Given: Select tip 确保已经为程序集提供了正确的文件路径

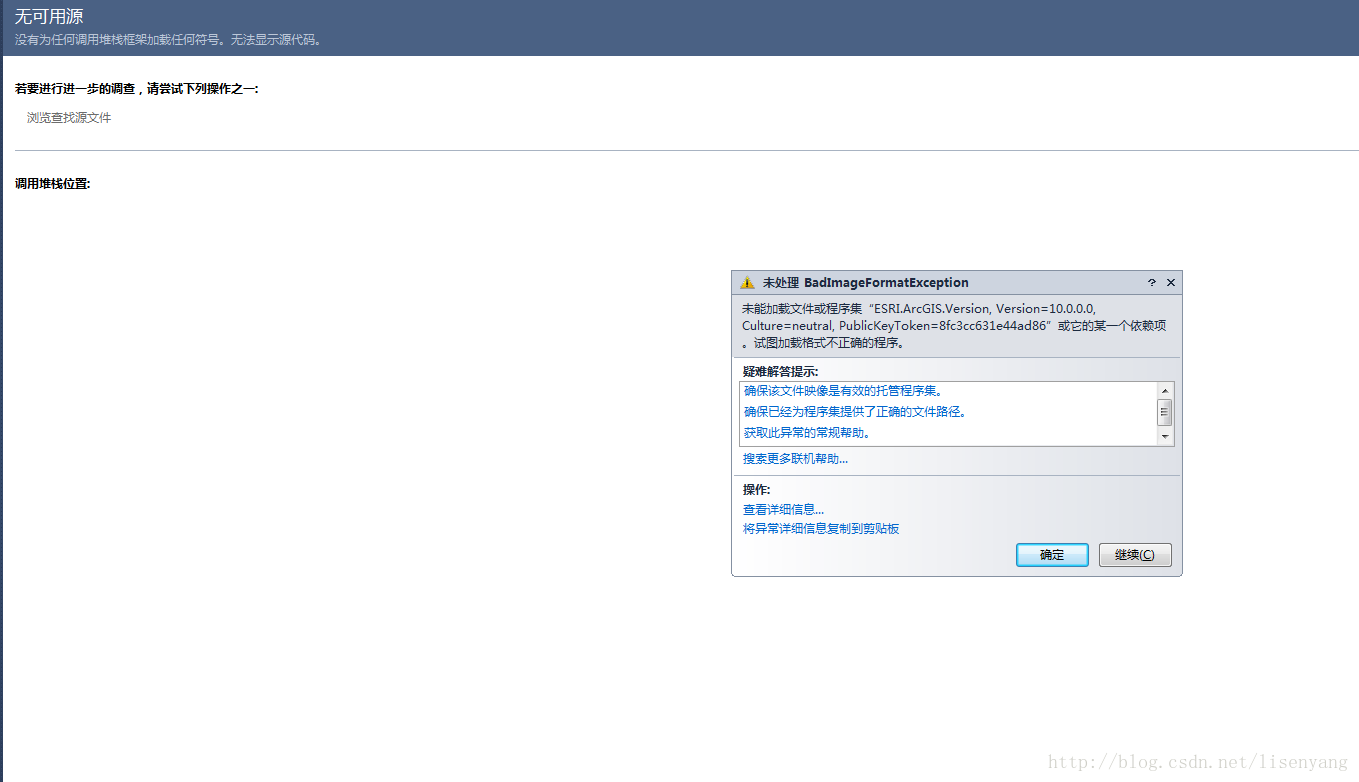Looking at the screenshot, I should coord(855,412).
